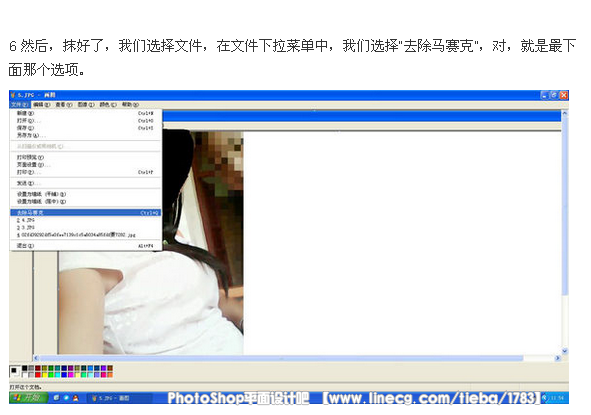Open the 帮助 (Help) menu
This screenshot has height=415, width=591.
130,104
